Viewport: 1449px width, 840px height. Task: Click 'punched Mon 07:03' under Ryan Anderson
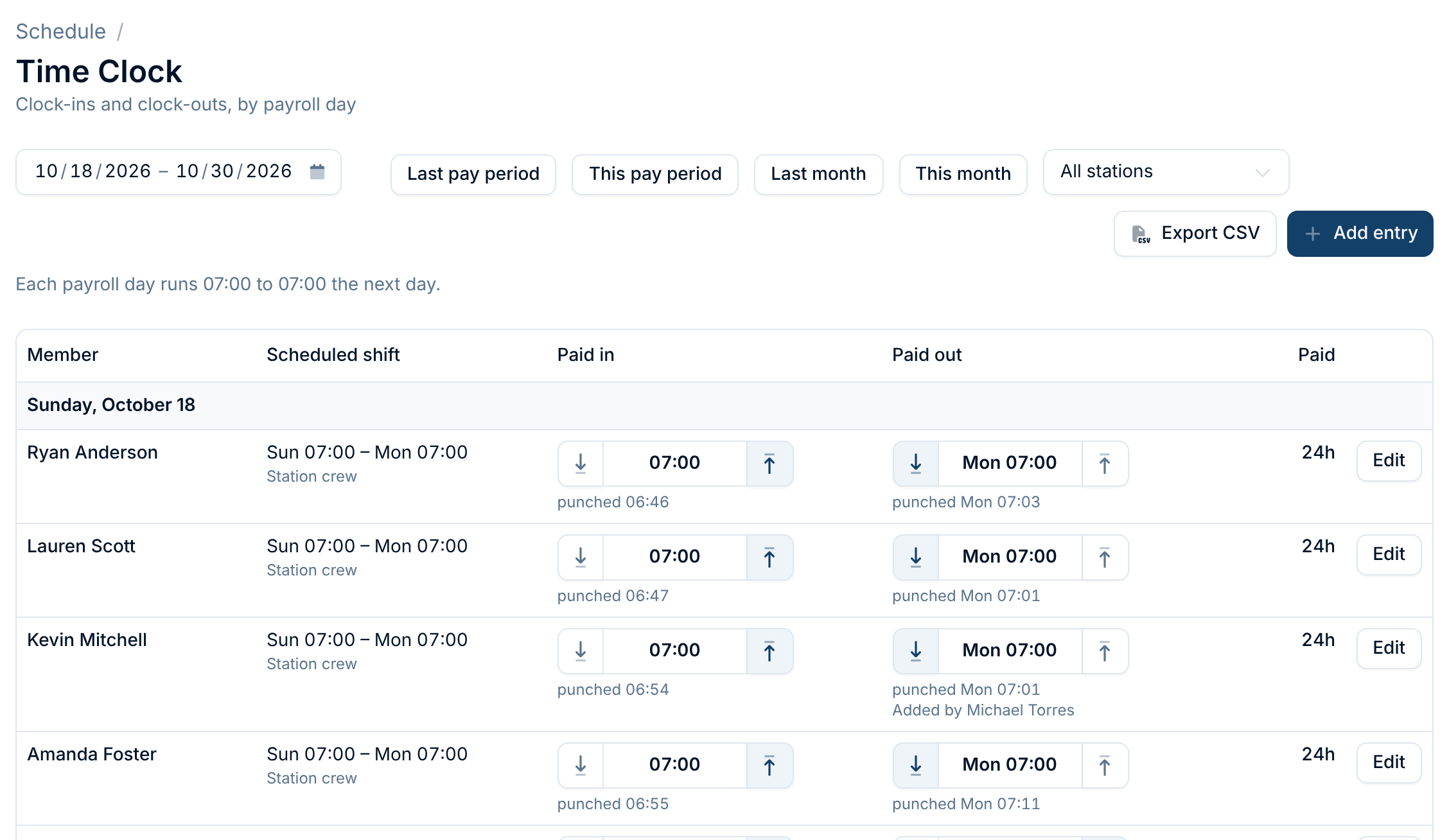[966, 502]
